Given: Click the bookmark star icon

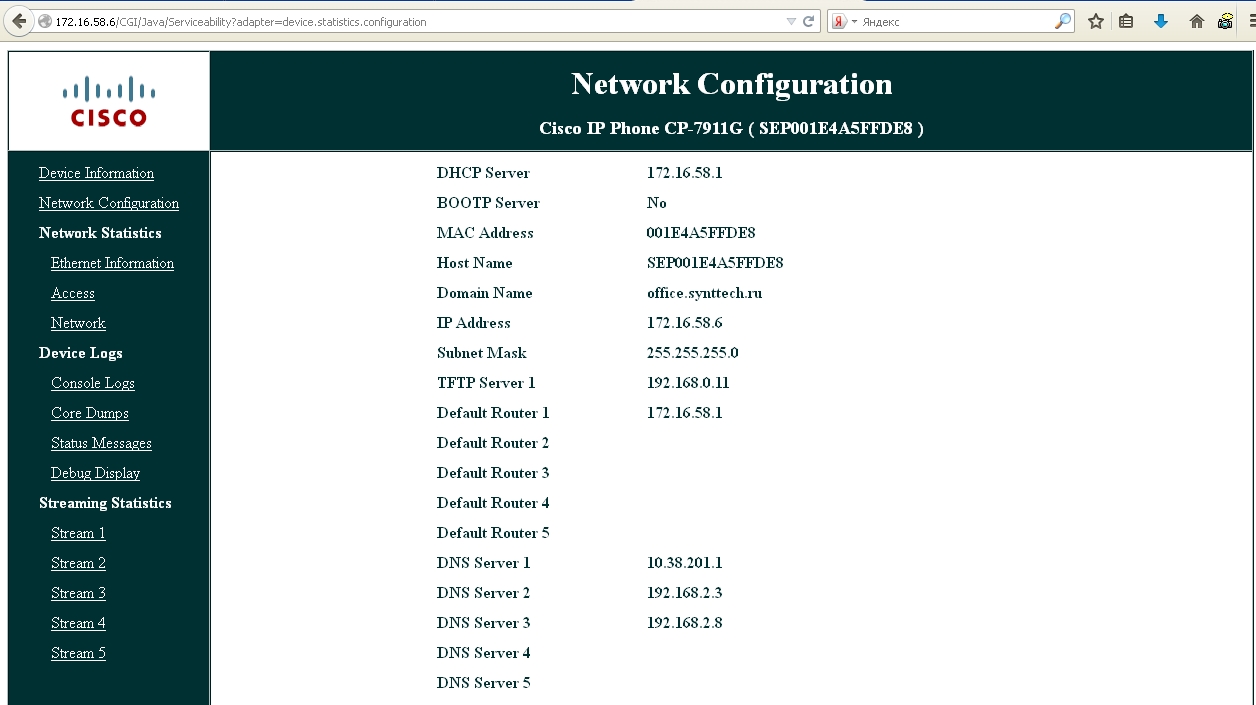Looking at the screenshot, I should [x=1096, y=21].
